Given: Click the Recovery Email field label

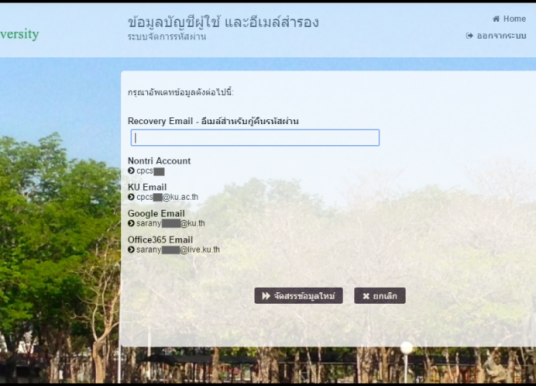Looking at the screenshot, I should click(x=213, y=121).
